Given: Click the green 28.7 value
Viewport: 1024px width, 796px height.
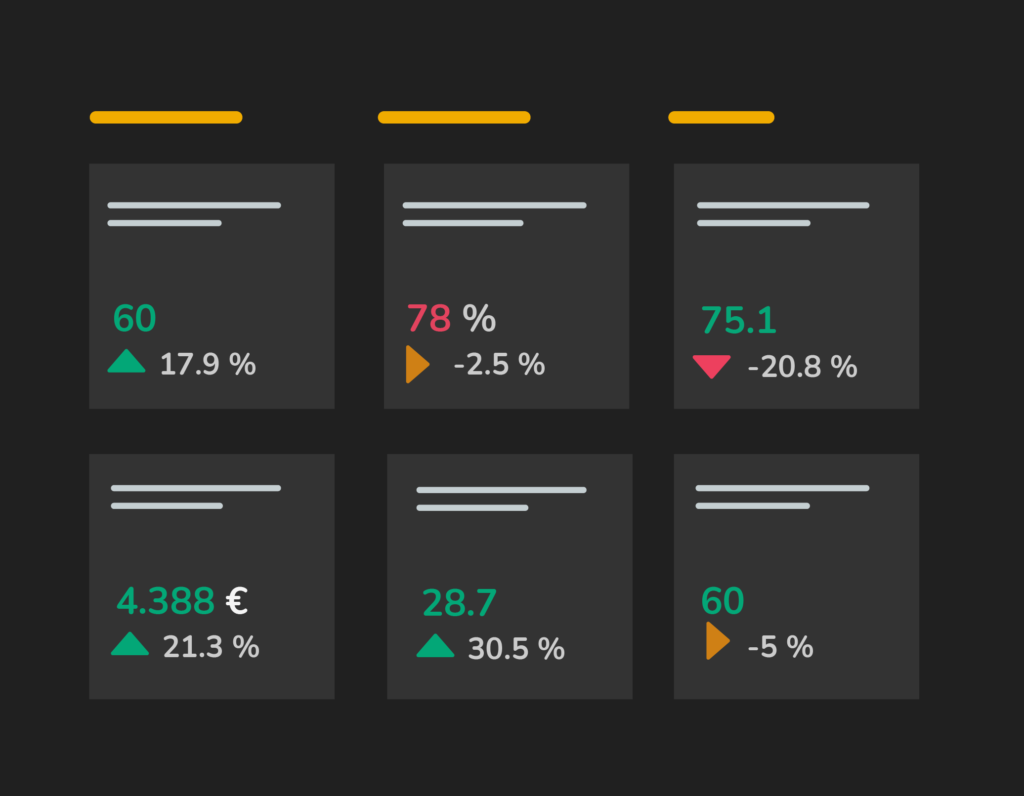Looking at the screenshot, I should 459,603.
